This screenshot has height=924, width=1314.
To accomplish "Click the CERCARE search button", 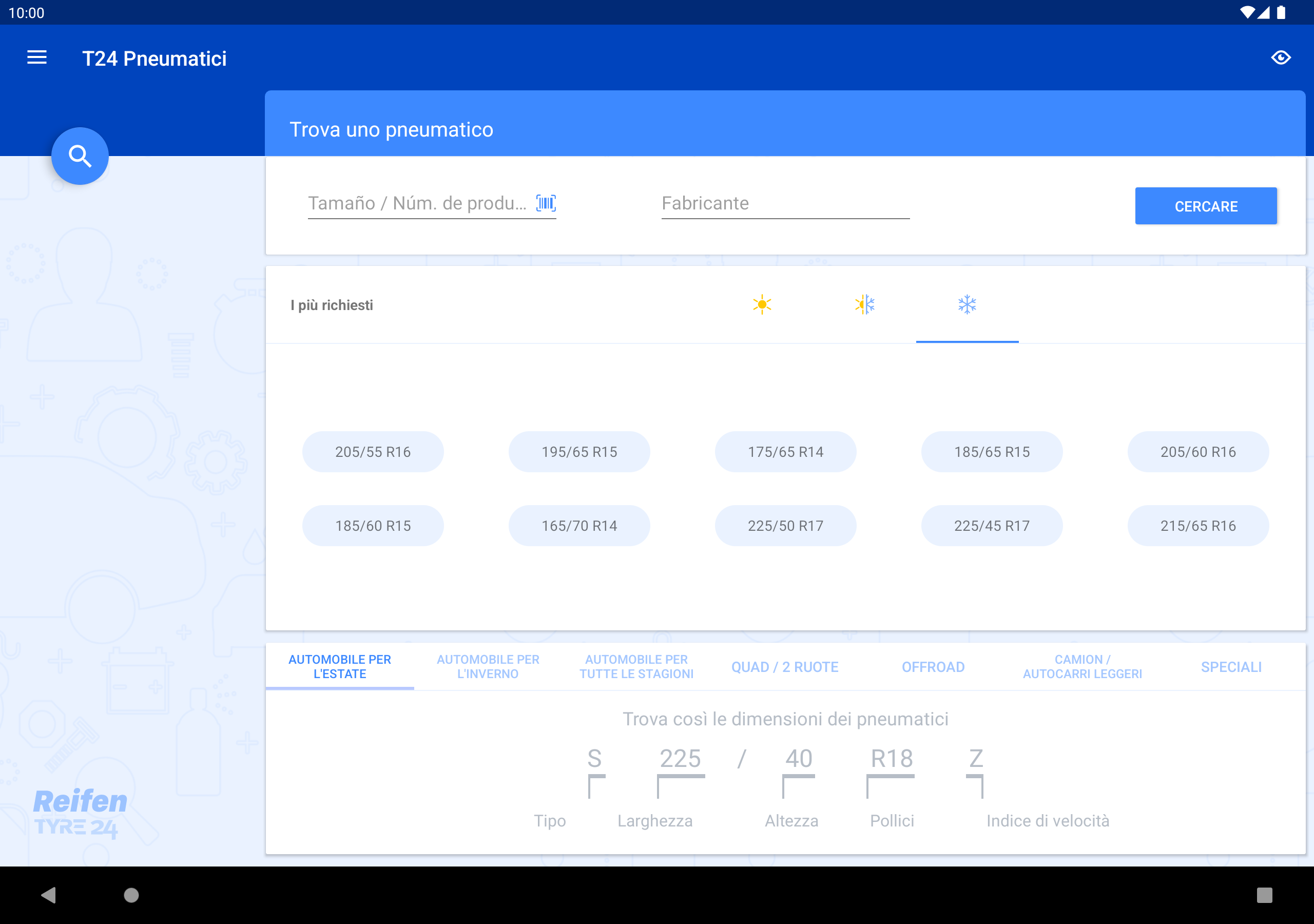I will [x=1205, y=206].
